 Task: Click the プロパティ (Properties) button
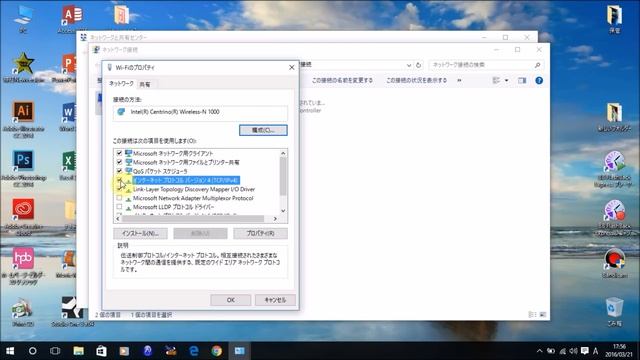260,233
